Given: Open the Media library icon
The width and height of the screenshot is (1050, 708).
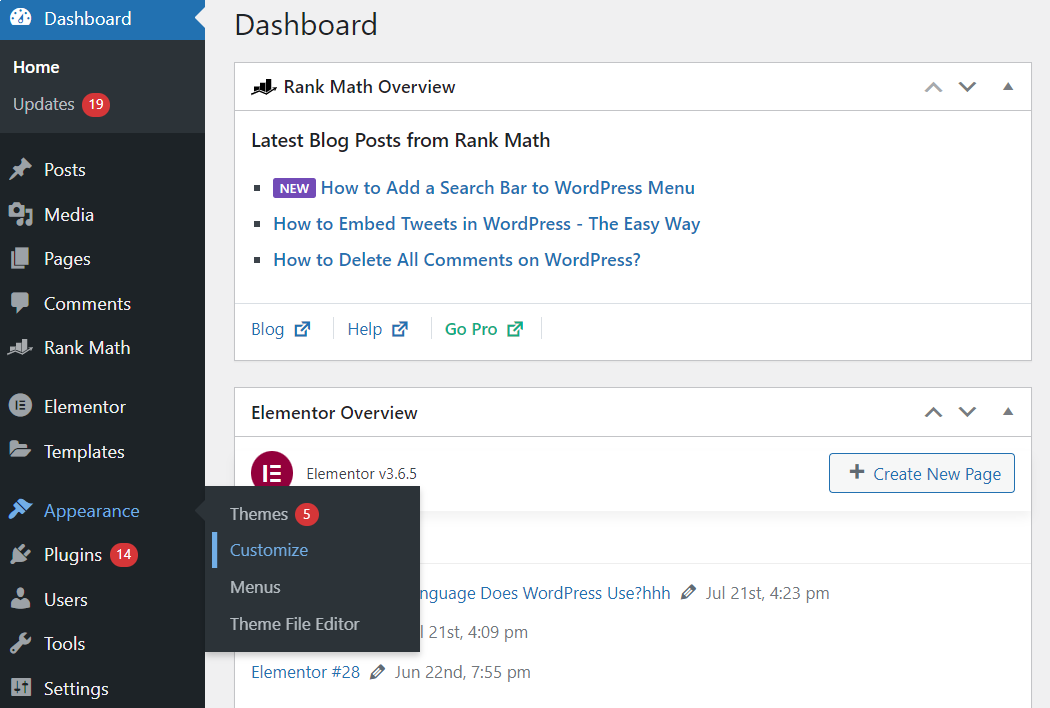Looking at the screenshot, I should (22, 214).
